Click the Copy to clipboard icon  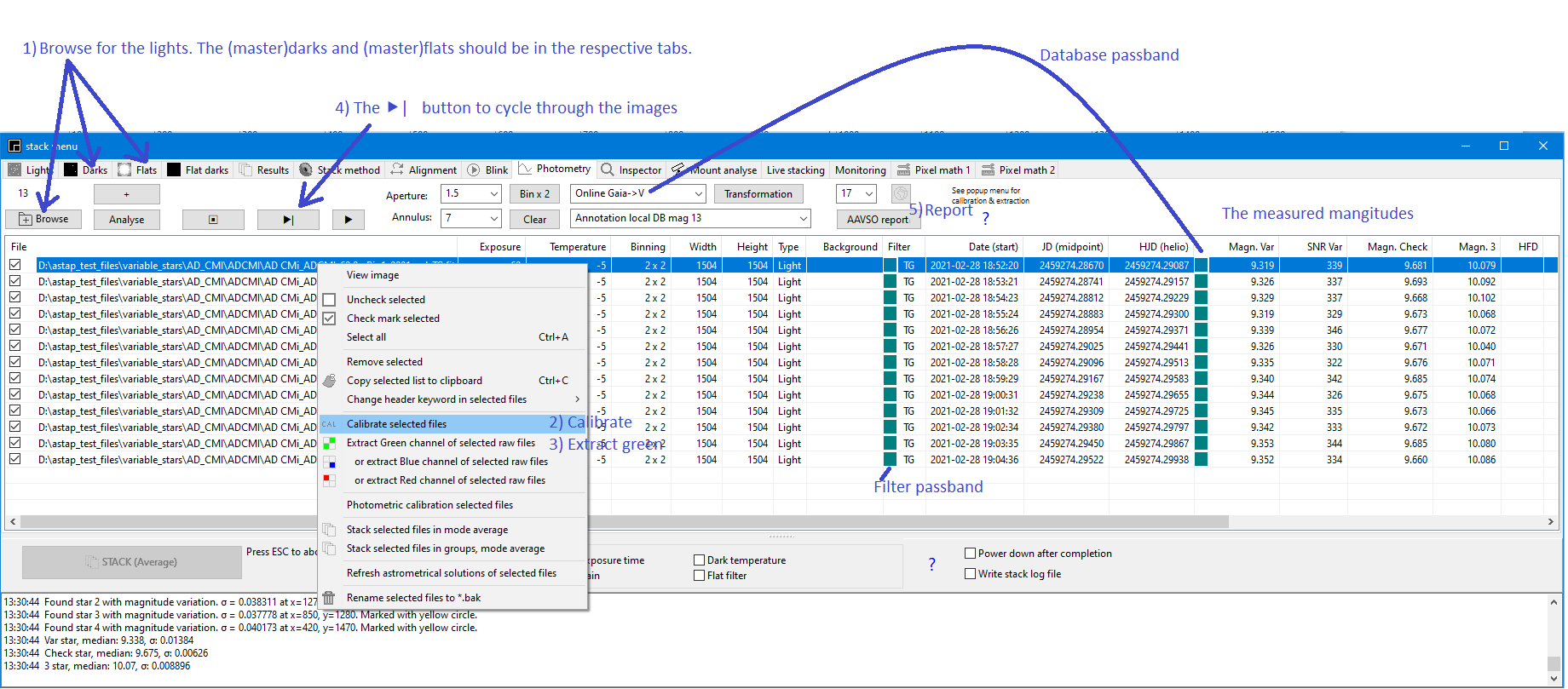point(329,381)
